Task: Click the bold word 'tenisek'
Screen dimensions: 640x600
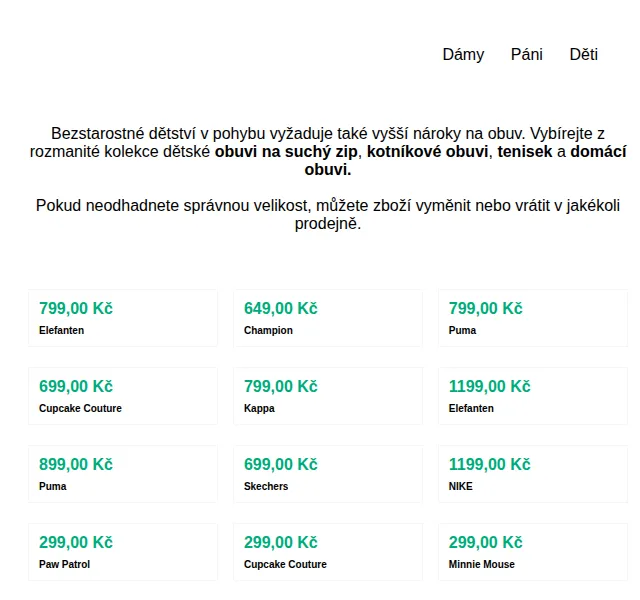Action: tap(524, 152)
